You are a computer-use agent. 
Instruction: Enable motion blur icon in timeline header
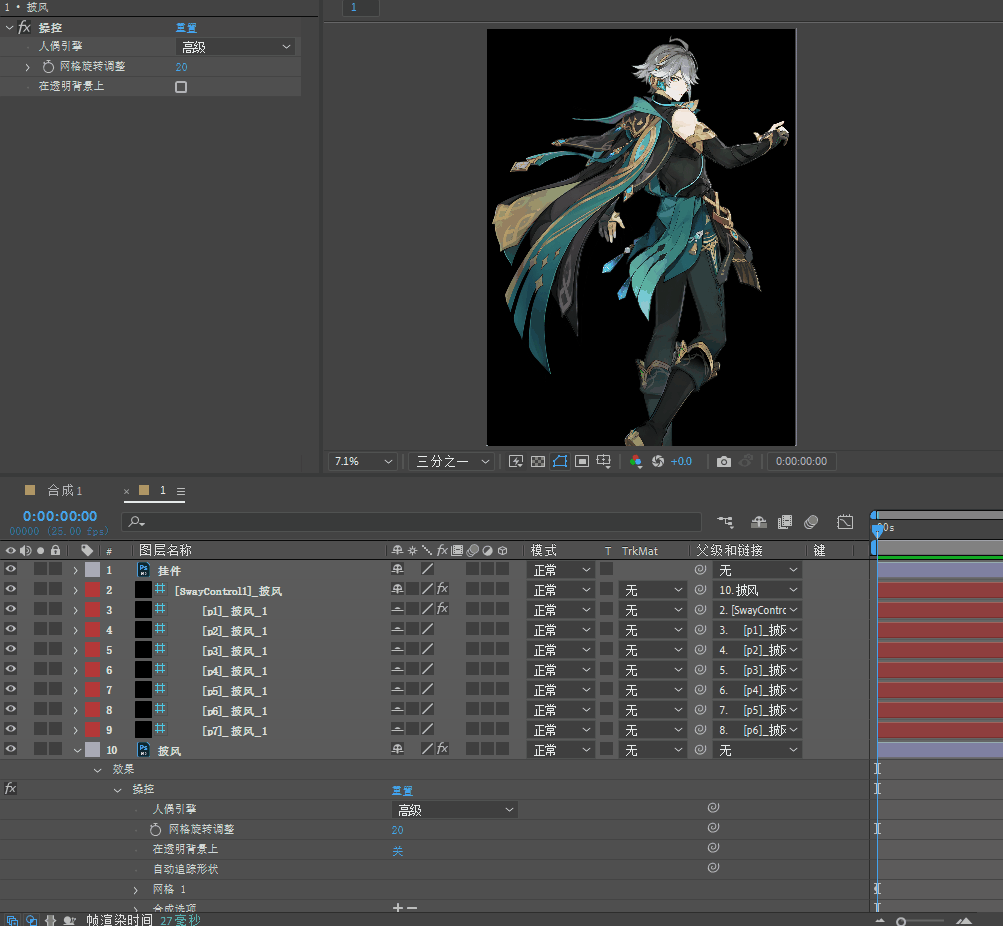(811, 522)
